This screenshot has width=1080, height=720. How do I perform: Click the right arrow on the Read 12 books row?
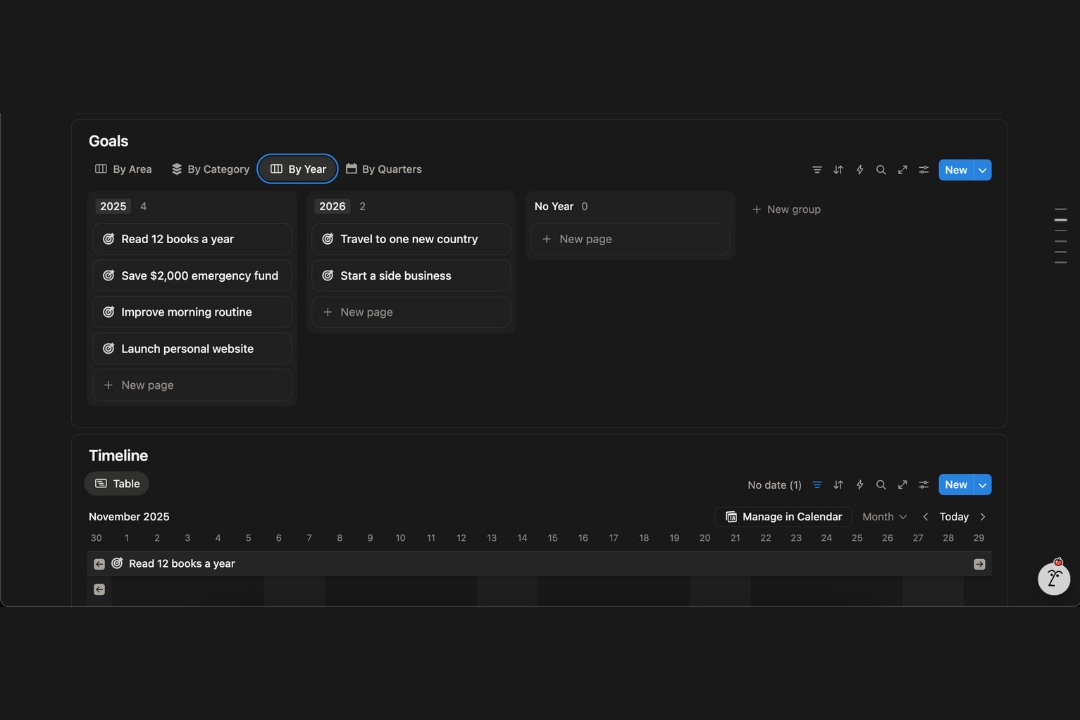(979, 564)
